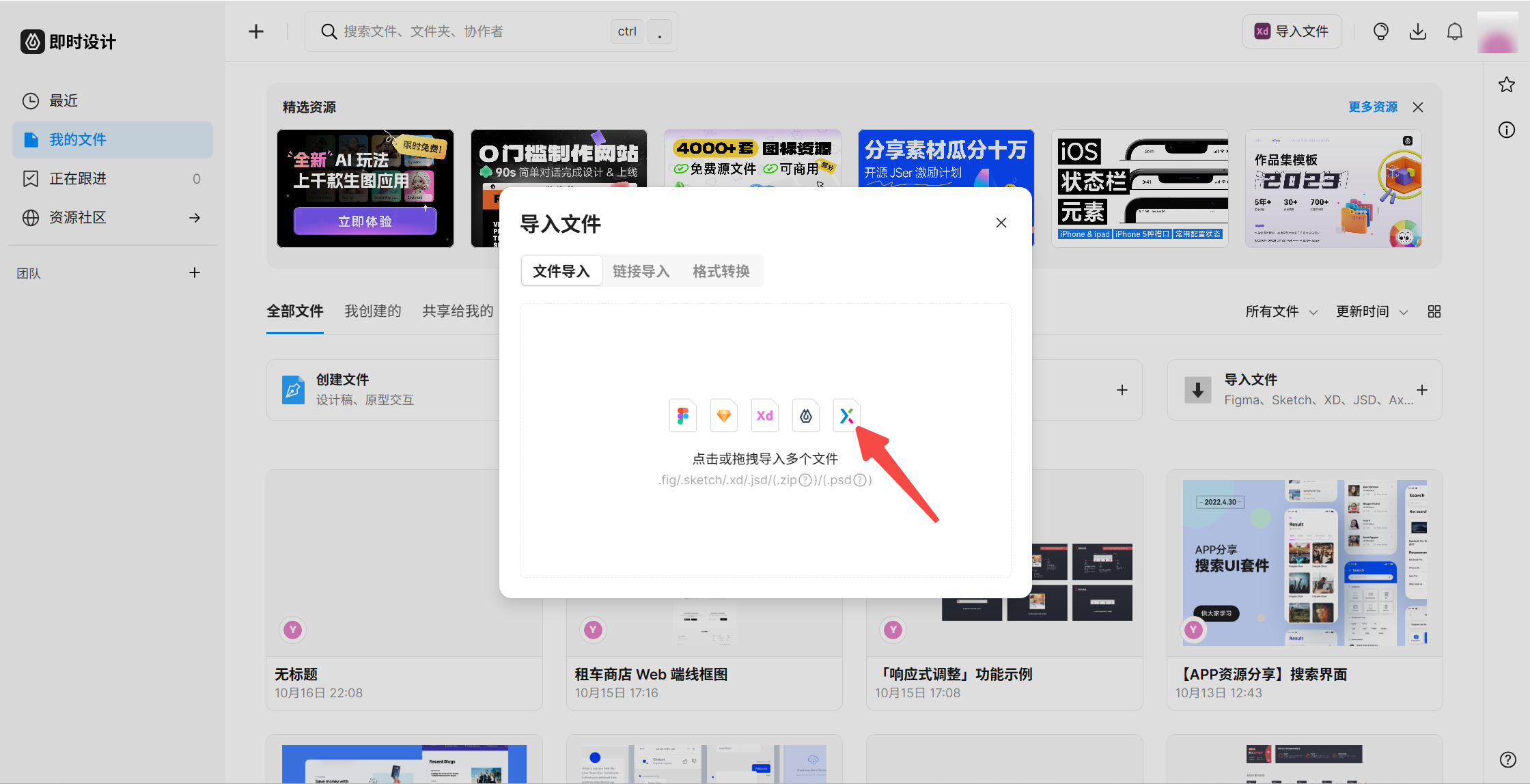Expand 资源社区 via its arrow
The width and height of the screenshot is (1530, 784).
pyautogui.click(x=195, y=217)
